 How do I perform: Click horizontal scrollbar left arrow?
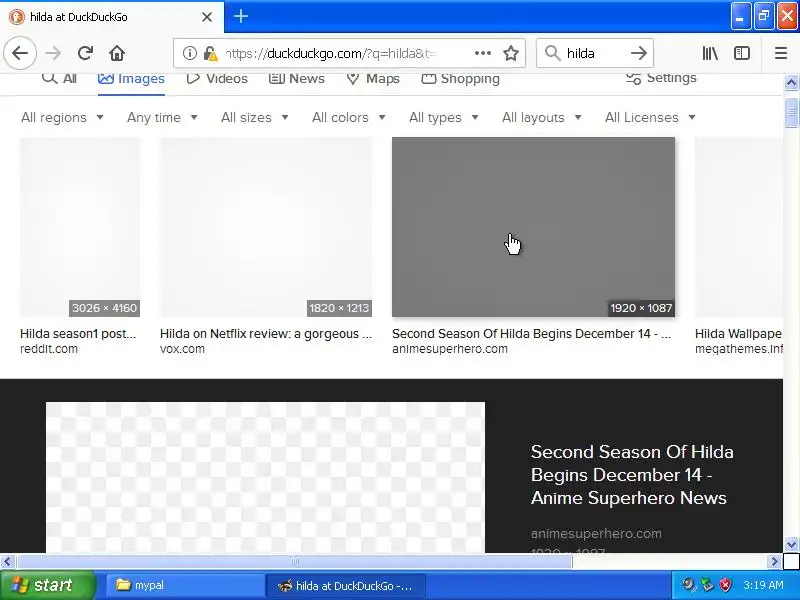coord(7,562)
